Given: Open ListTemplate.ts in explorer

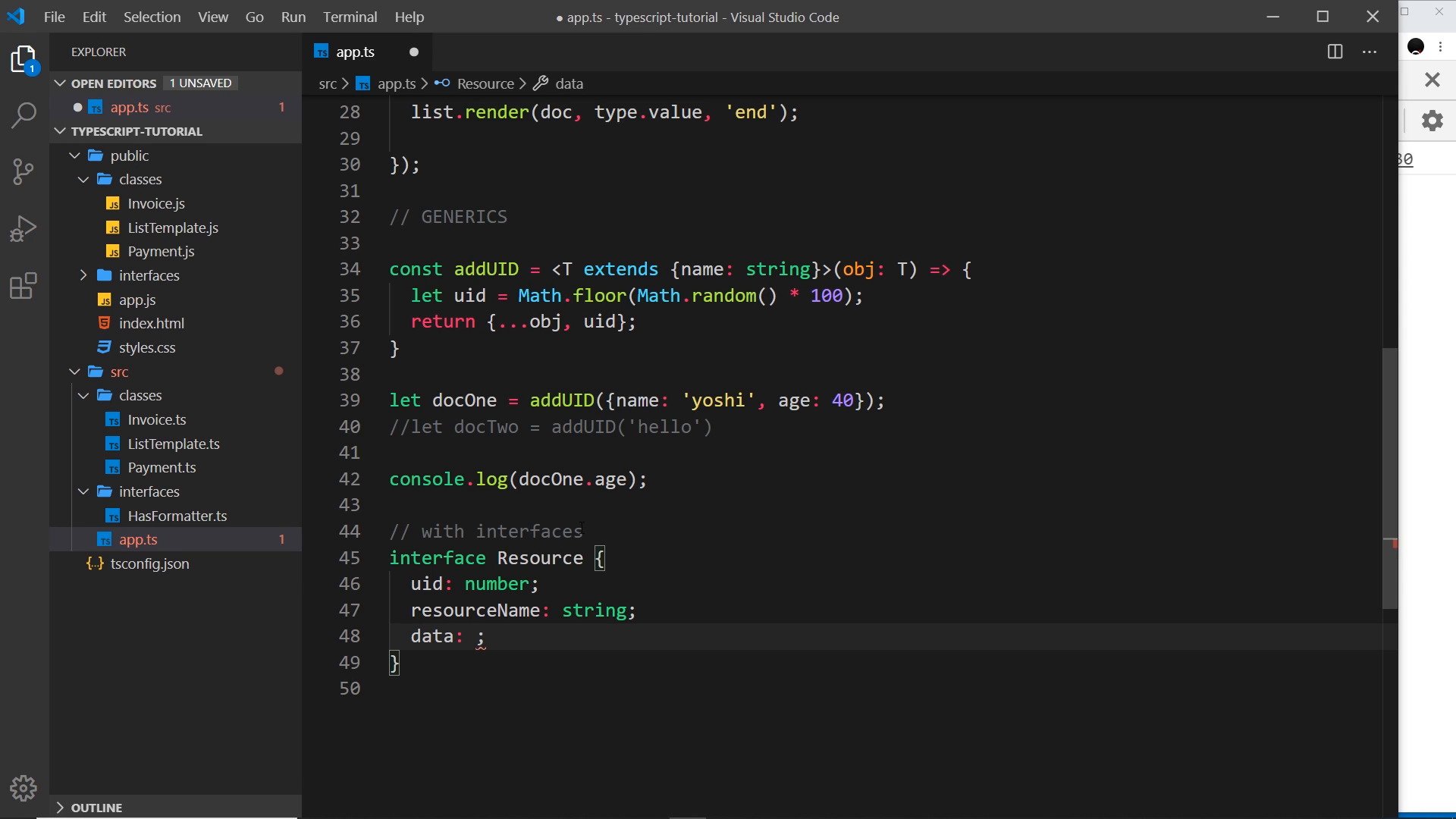Looking at the screenshot, I should tap(174, 444).
